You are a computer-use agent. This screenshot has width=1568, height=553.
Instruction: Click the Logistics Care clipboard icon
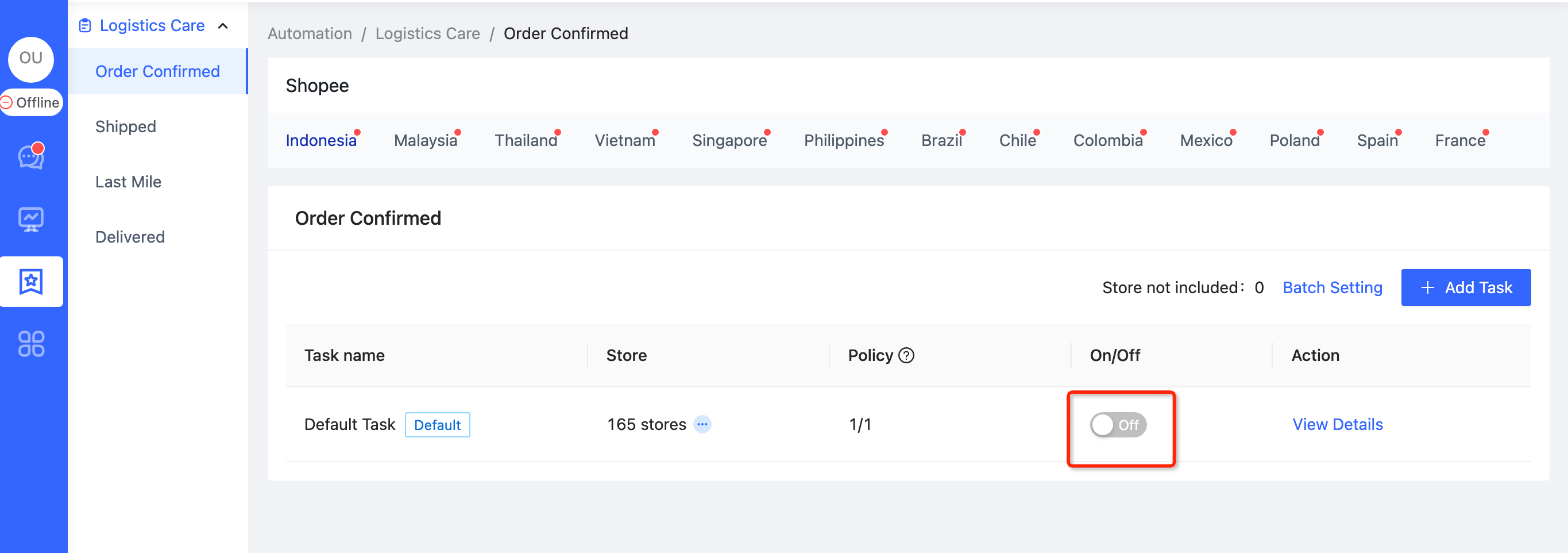coord(85,25)
